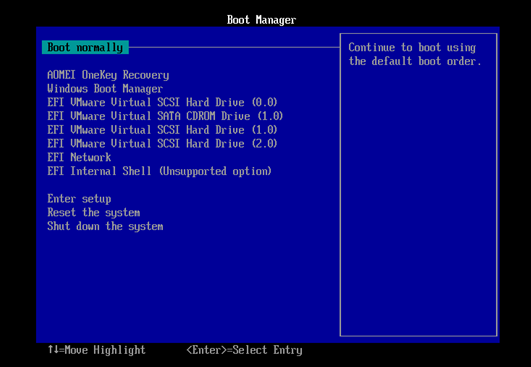Click the Move Highlight hint text
Image resolution: width=531 pixels, height=367 pixels.
97,350
